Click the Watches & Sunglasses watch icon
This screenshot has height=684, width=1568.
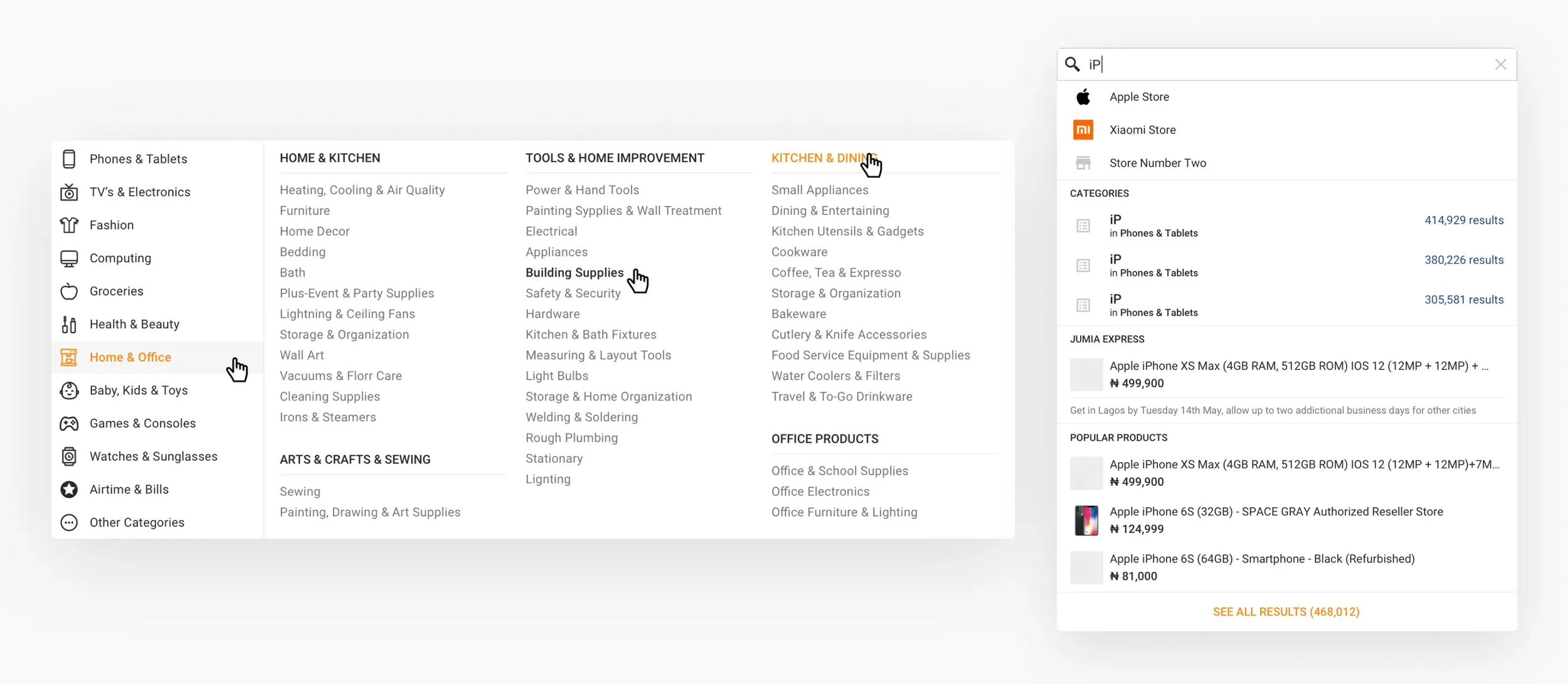click(x=69, y=456)
